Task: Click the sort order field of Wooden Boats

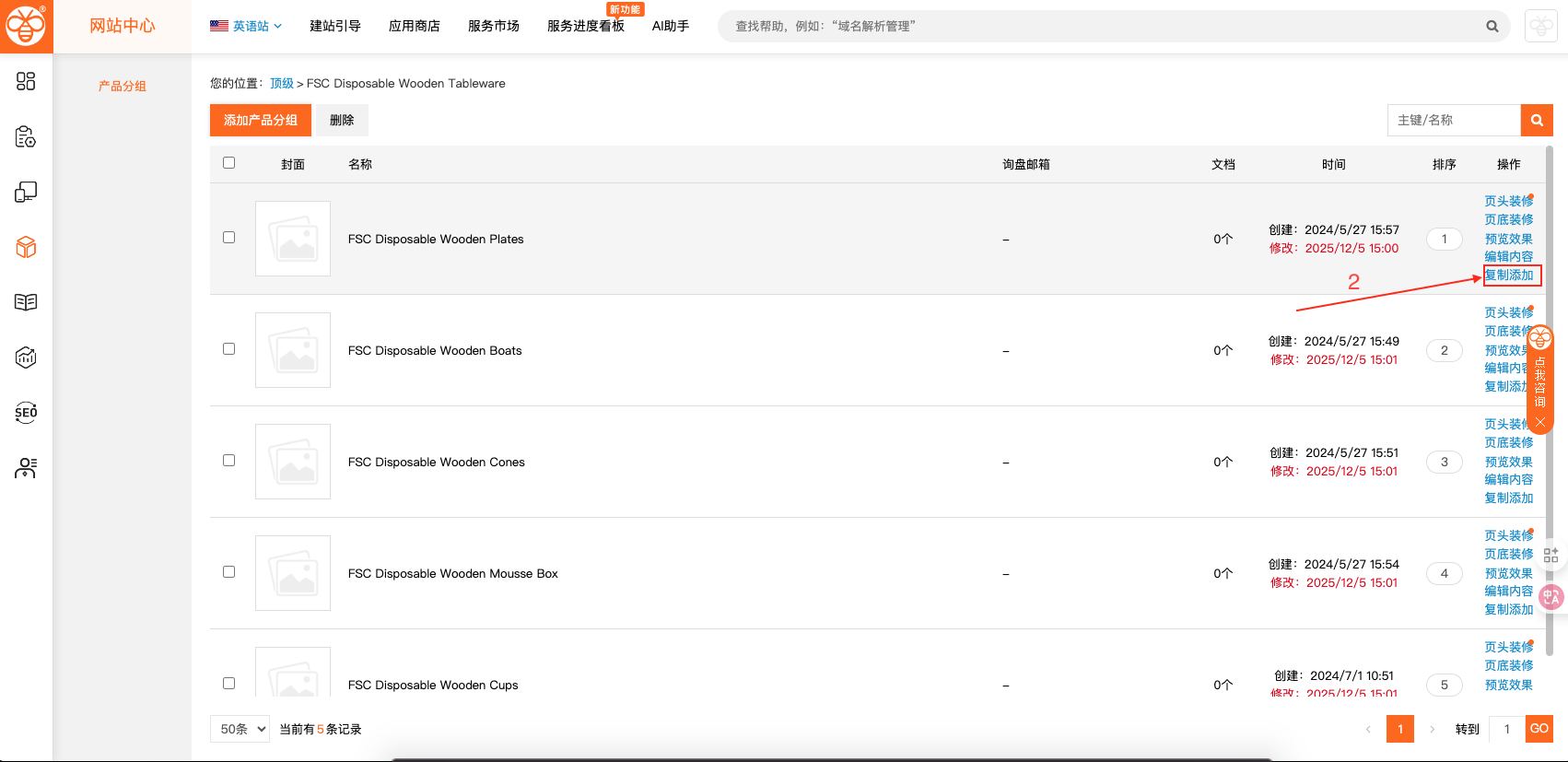Action: click(1444, 350)
